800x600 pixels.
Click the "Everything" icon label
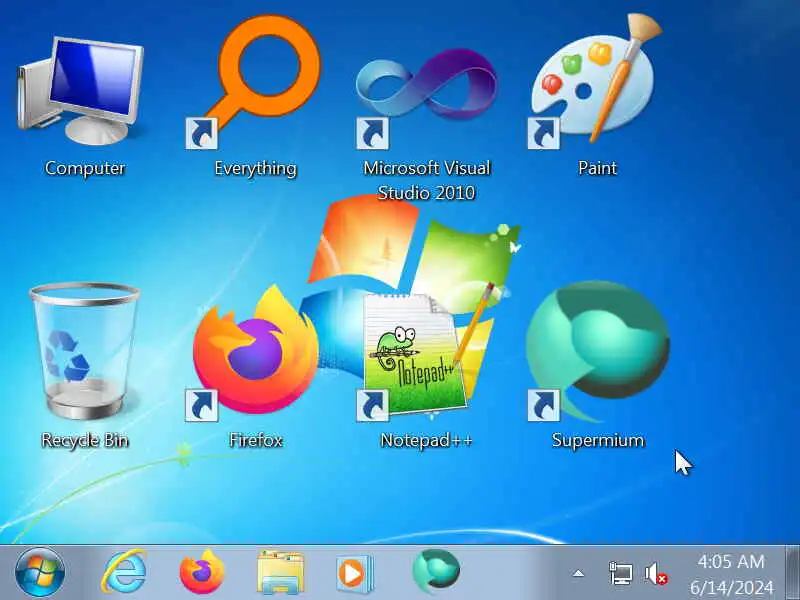pos(255,168)
